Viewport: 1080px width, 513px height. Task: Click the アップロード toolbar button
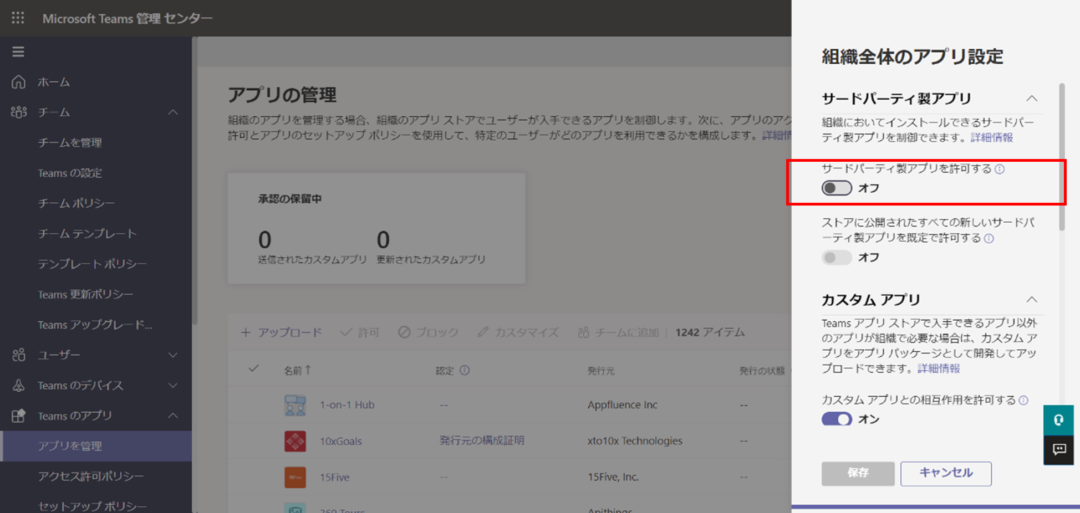tap(281, 333)
